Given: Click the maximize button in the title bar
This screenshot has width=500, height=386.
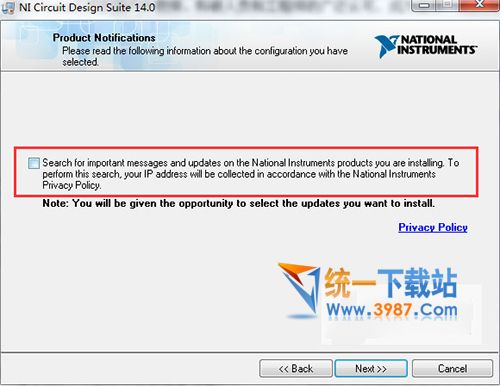Looking at the screenshot, I should (448, 5).
